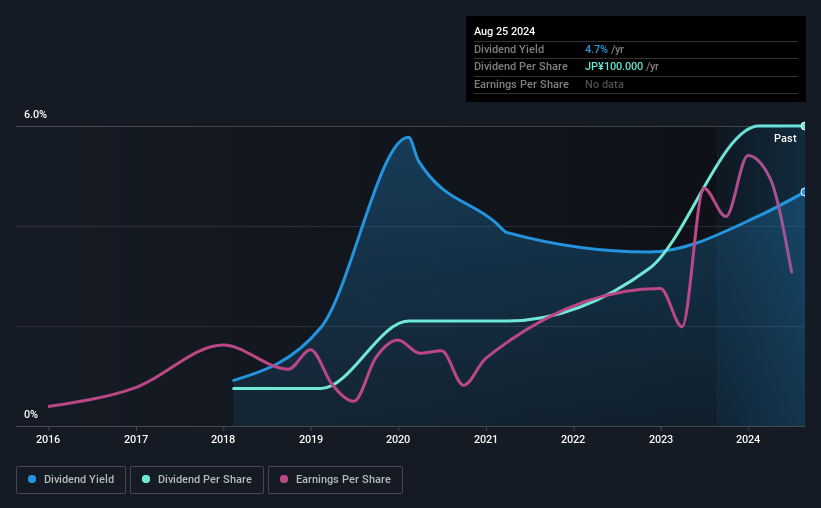Toggle the Dividend Yield legend series
The image size is (821, 508).
pyautogui.click(x=71, y=479)
